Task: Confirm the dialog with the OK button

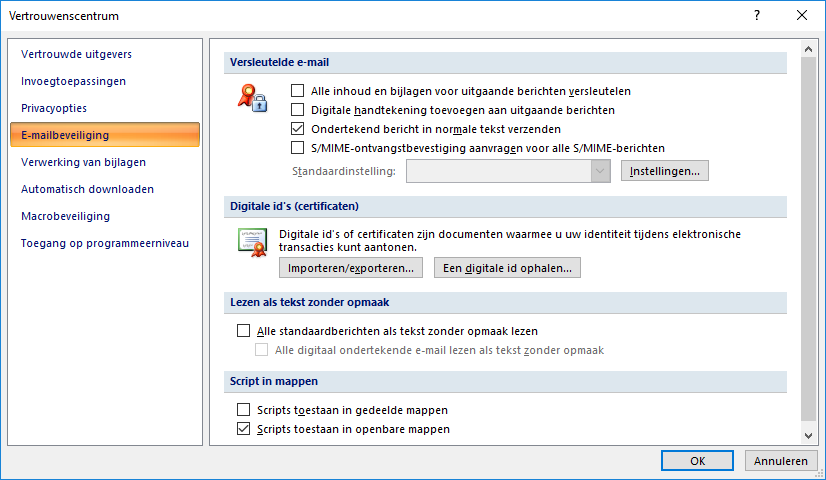Action: (697, 461)
